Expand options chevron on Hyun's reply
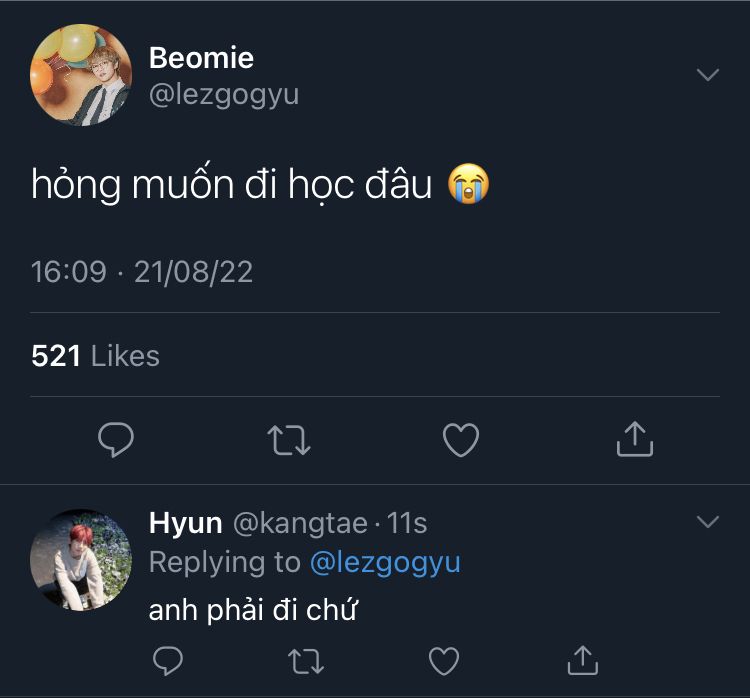Screen dimensions: 750x698 click(707, 522)
